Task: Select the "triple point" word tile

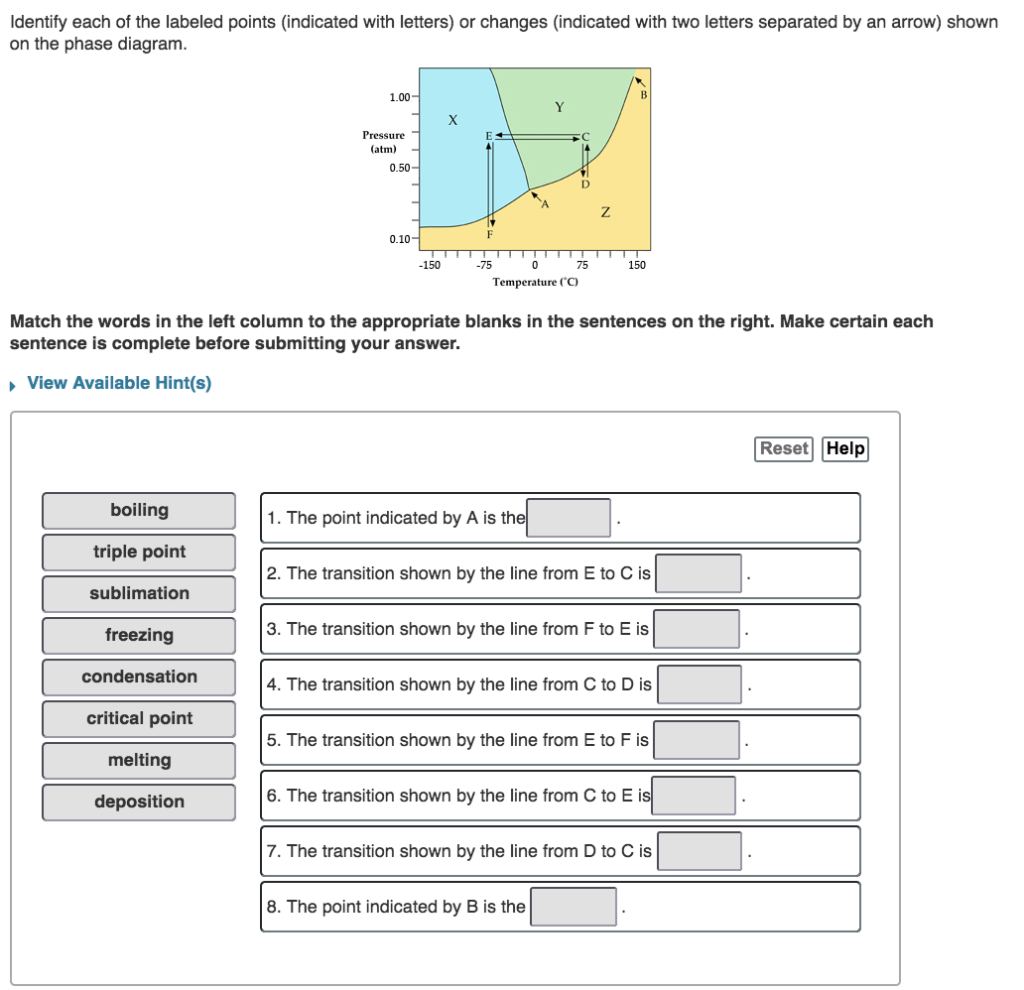Action: tap(138, 552)
